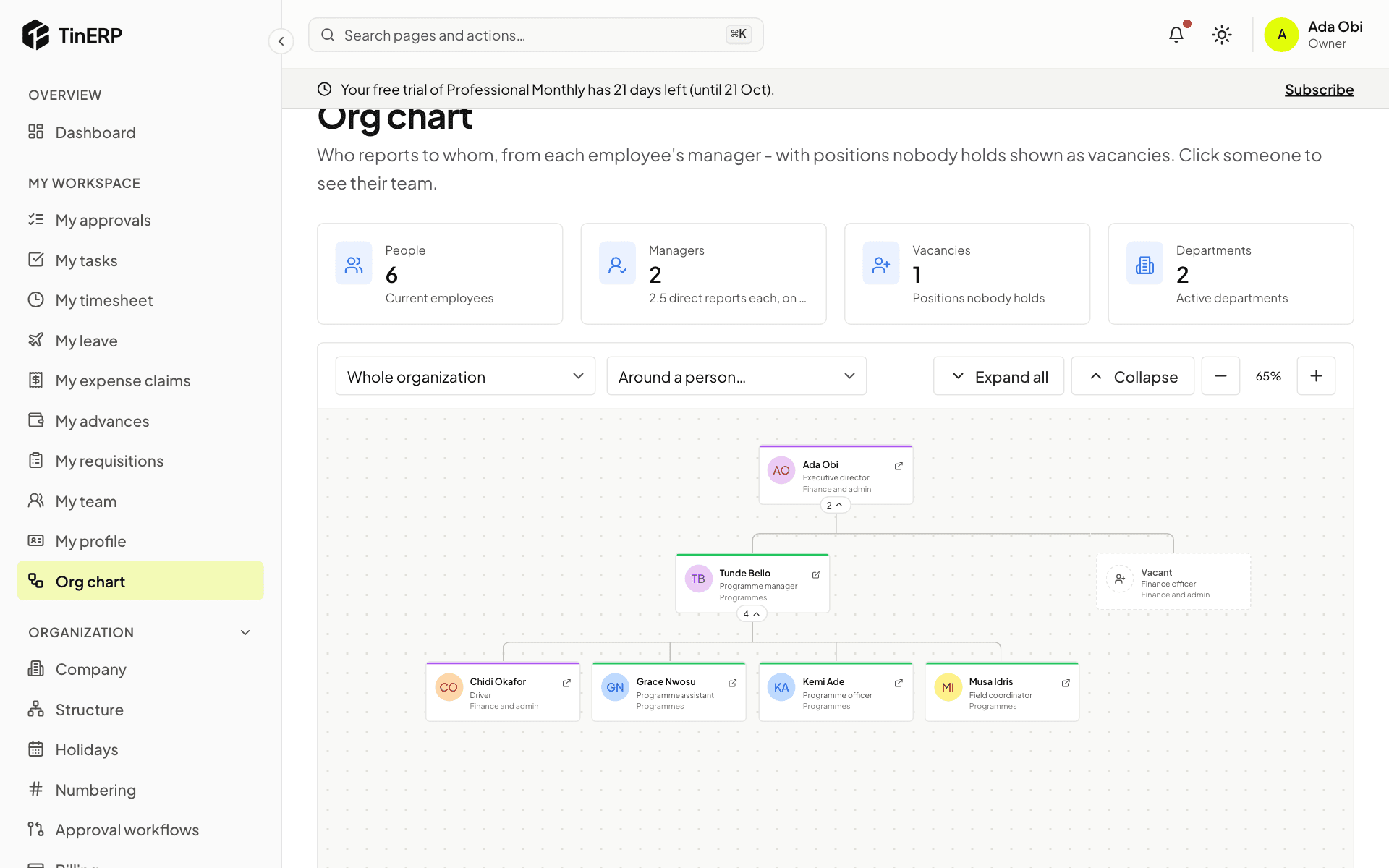Open the Whole organization dropdown

tap(465, 376)
